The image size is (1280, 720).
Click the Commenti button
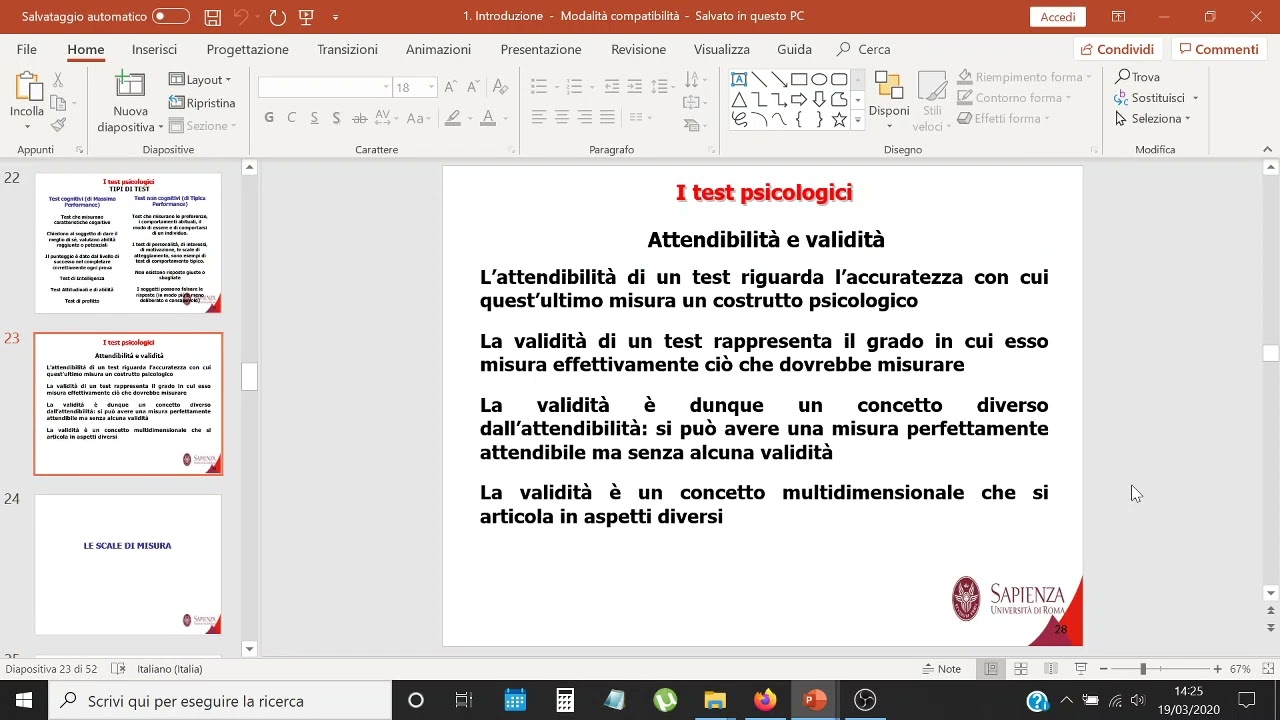point(1217,49)
